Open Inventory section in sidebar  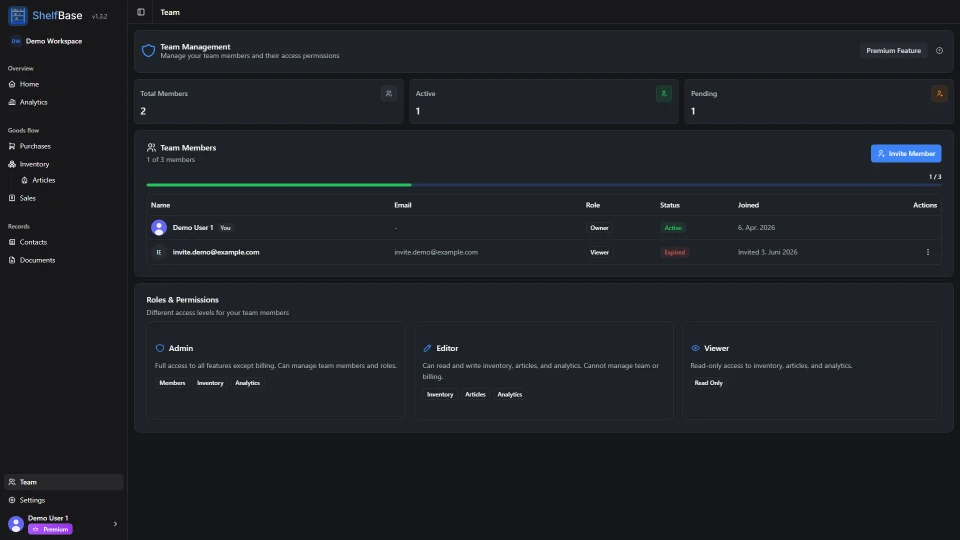point(63,164)
